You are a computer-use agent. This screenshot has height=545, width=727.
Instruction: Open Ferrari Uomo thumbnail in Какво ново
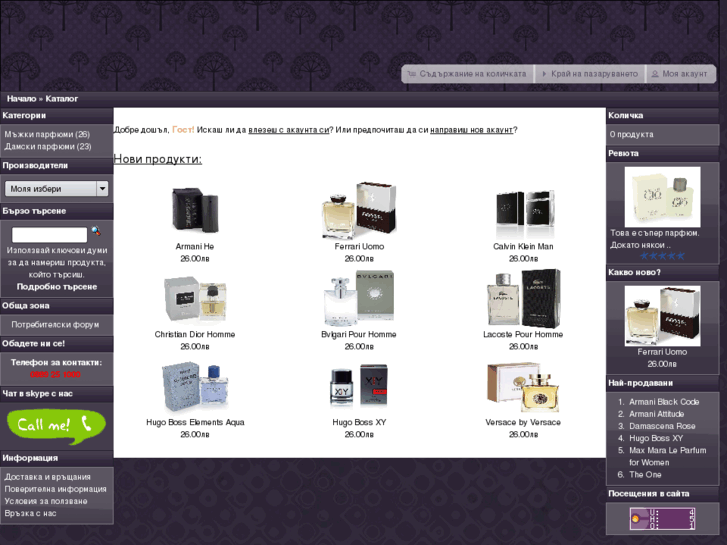[x=662, y=315]
